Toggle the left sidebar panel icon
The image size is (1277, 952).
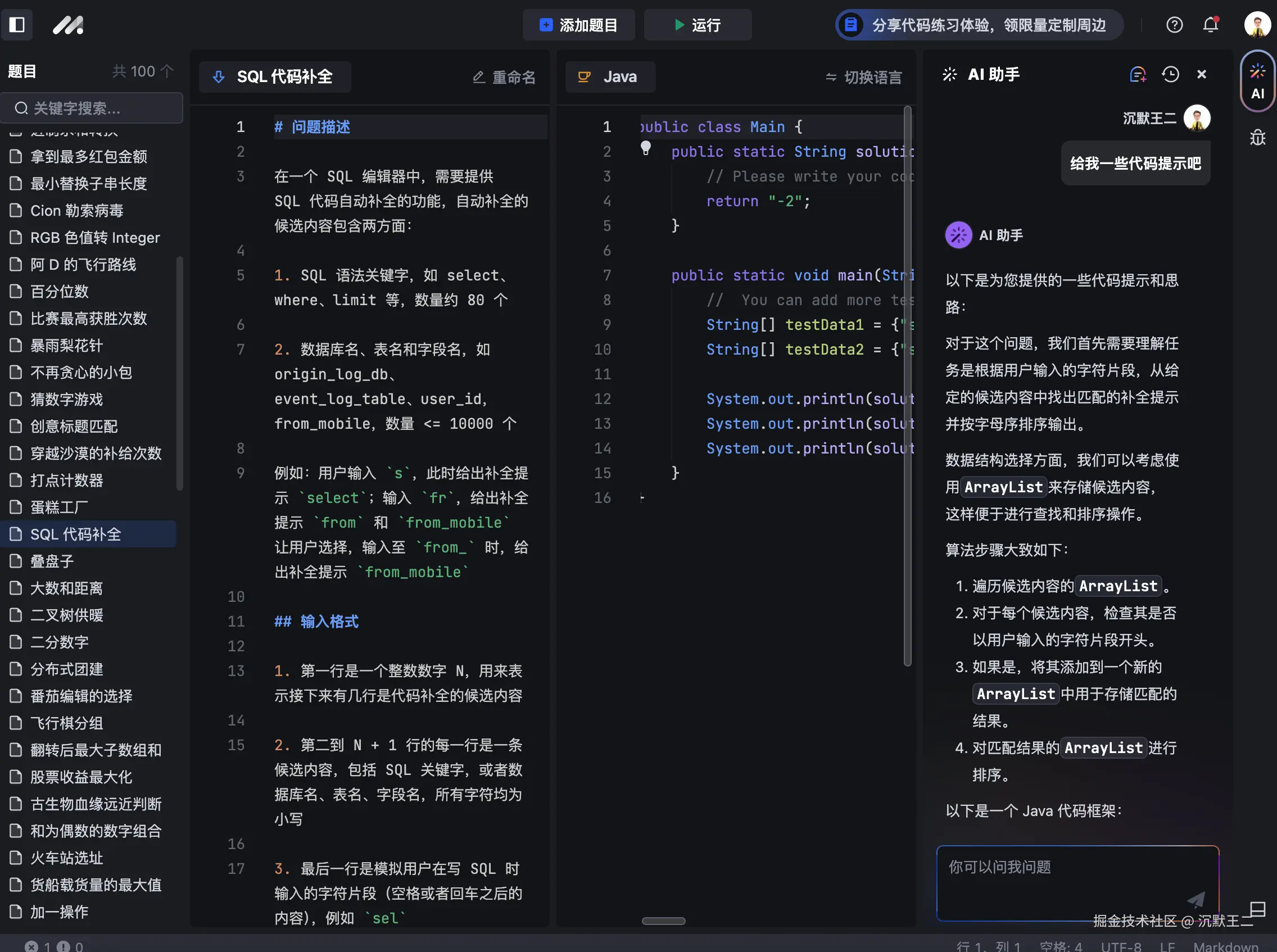coord(17,25)
